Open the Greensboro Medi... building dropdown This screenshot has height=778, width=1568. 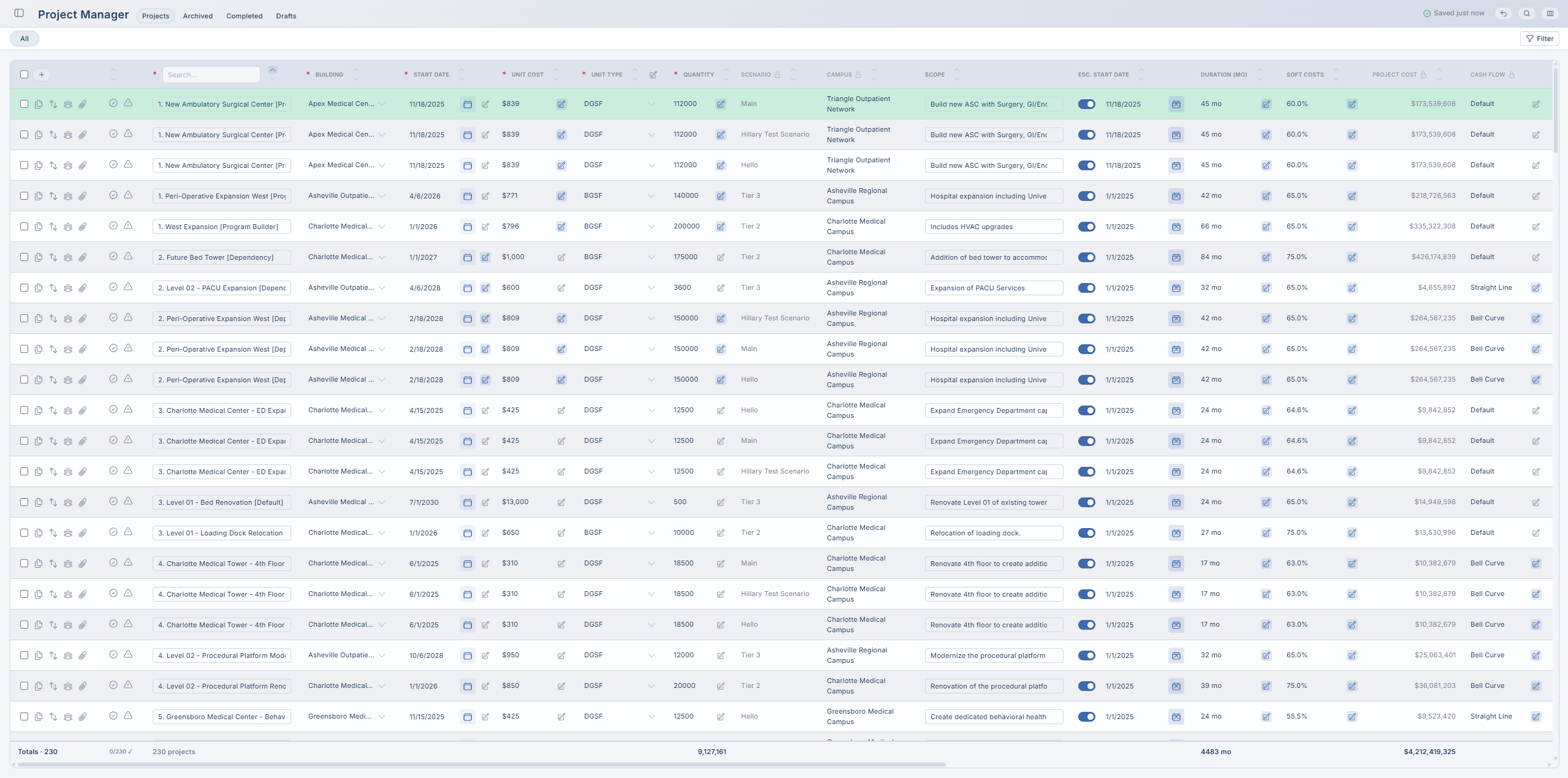(x=348, y=717)
